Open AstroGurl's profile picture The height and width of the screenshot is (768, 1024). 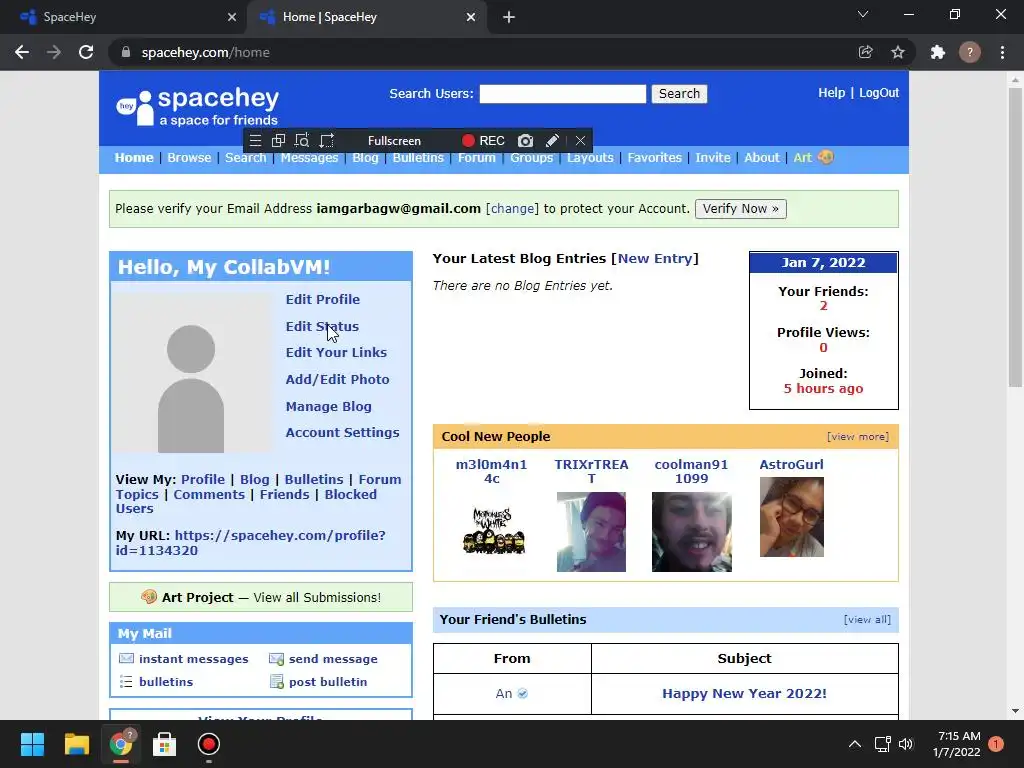[792, 517]
